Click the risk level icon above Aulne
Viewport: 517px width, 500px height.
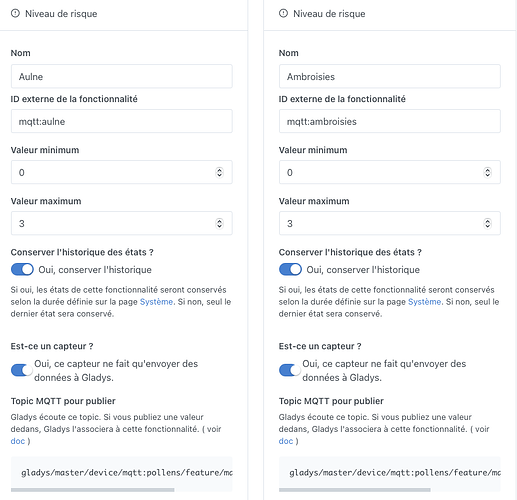pos(15,13)
